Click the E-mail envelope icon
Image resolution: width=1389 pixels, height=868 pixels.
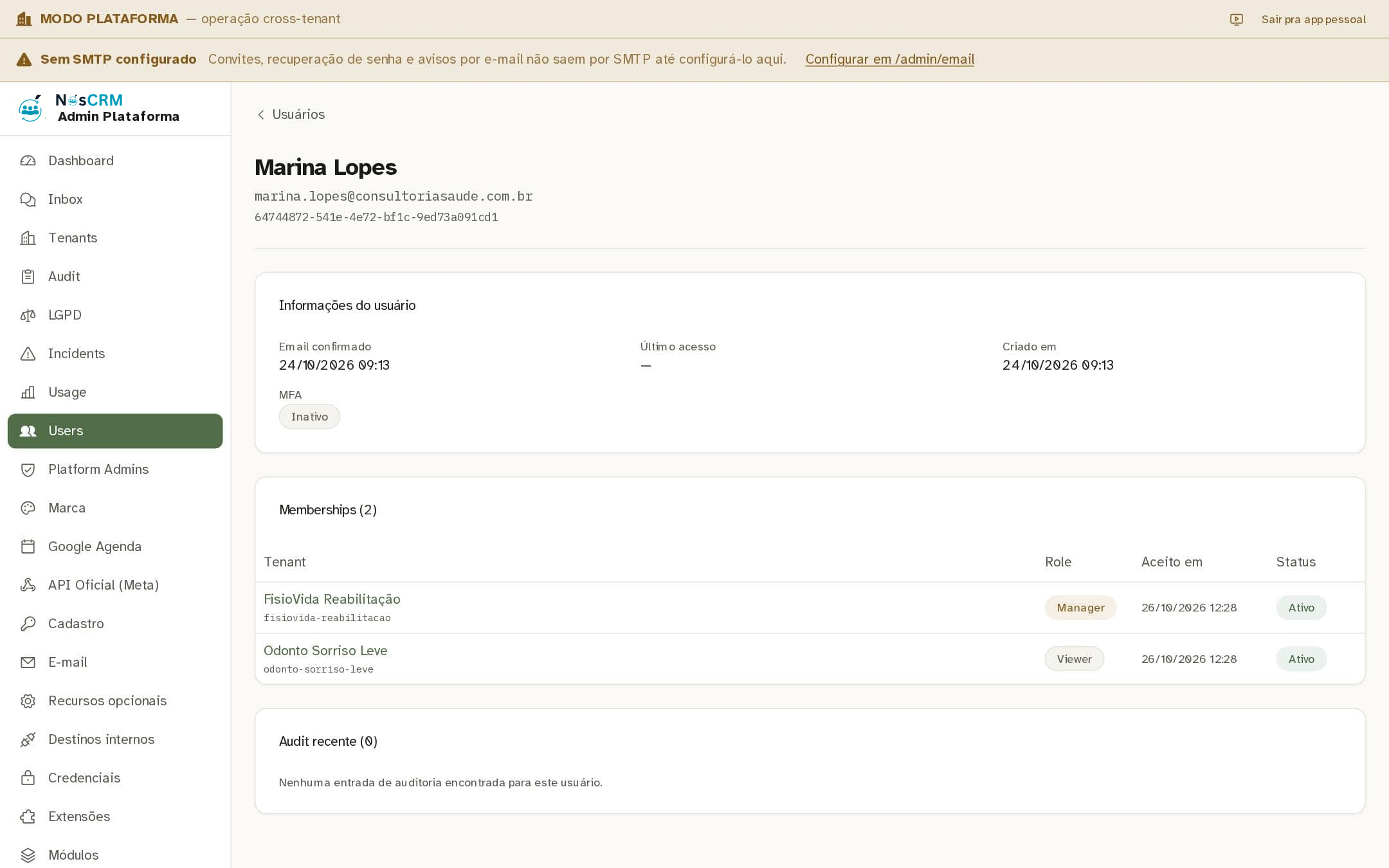coord(28,662)
